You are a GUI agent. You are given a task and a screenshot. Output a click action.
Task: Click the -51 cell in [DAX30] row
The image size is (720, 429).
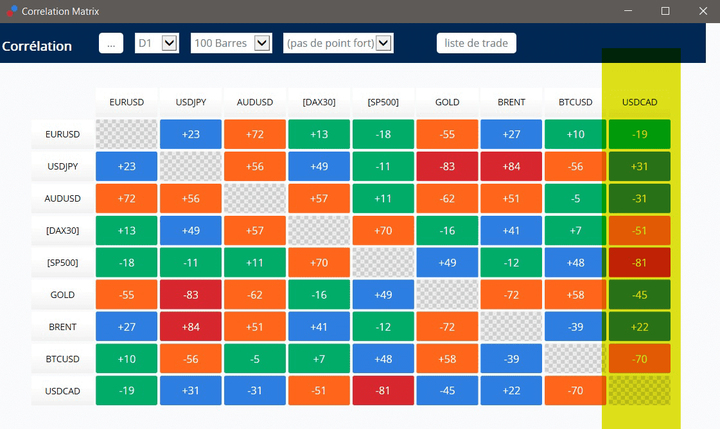click(x=640, y=231)
